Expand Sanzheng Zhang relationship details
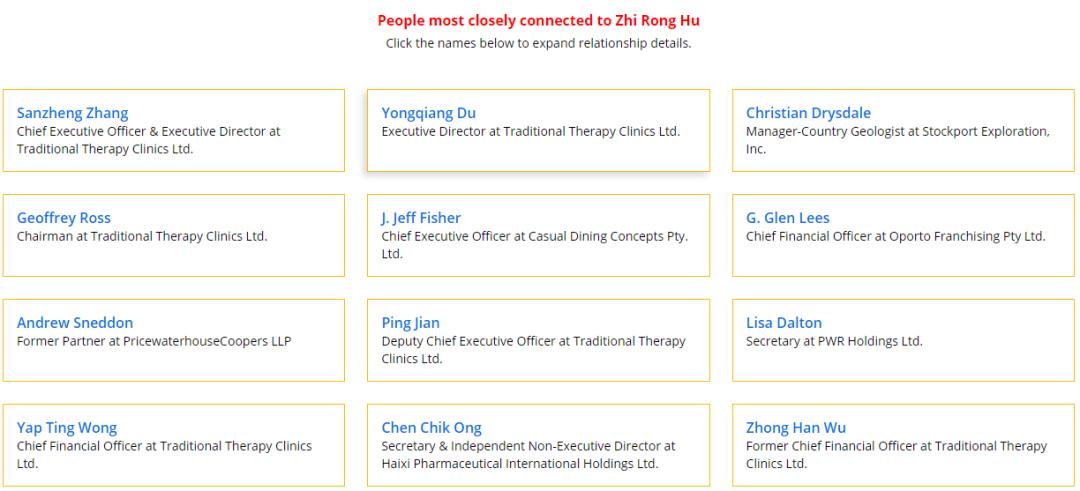 (x=72, y=113)
